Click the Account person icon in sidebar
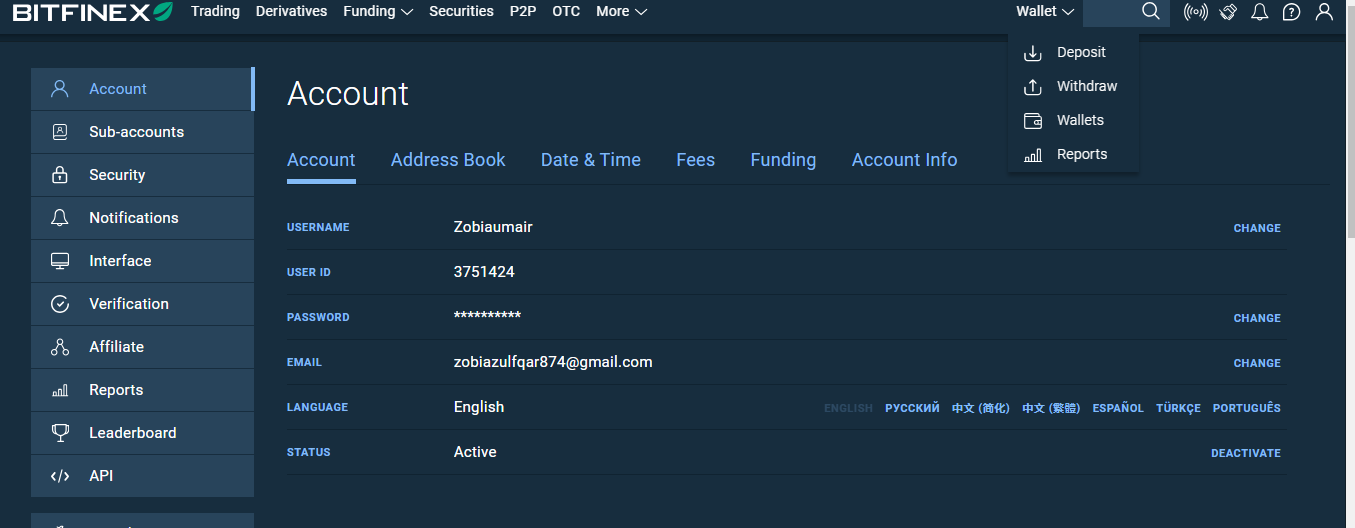Image resolution: width=1355 pixels, height=528 pixels. 60,88
